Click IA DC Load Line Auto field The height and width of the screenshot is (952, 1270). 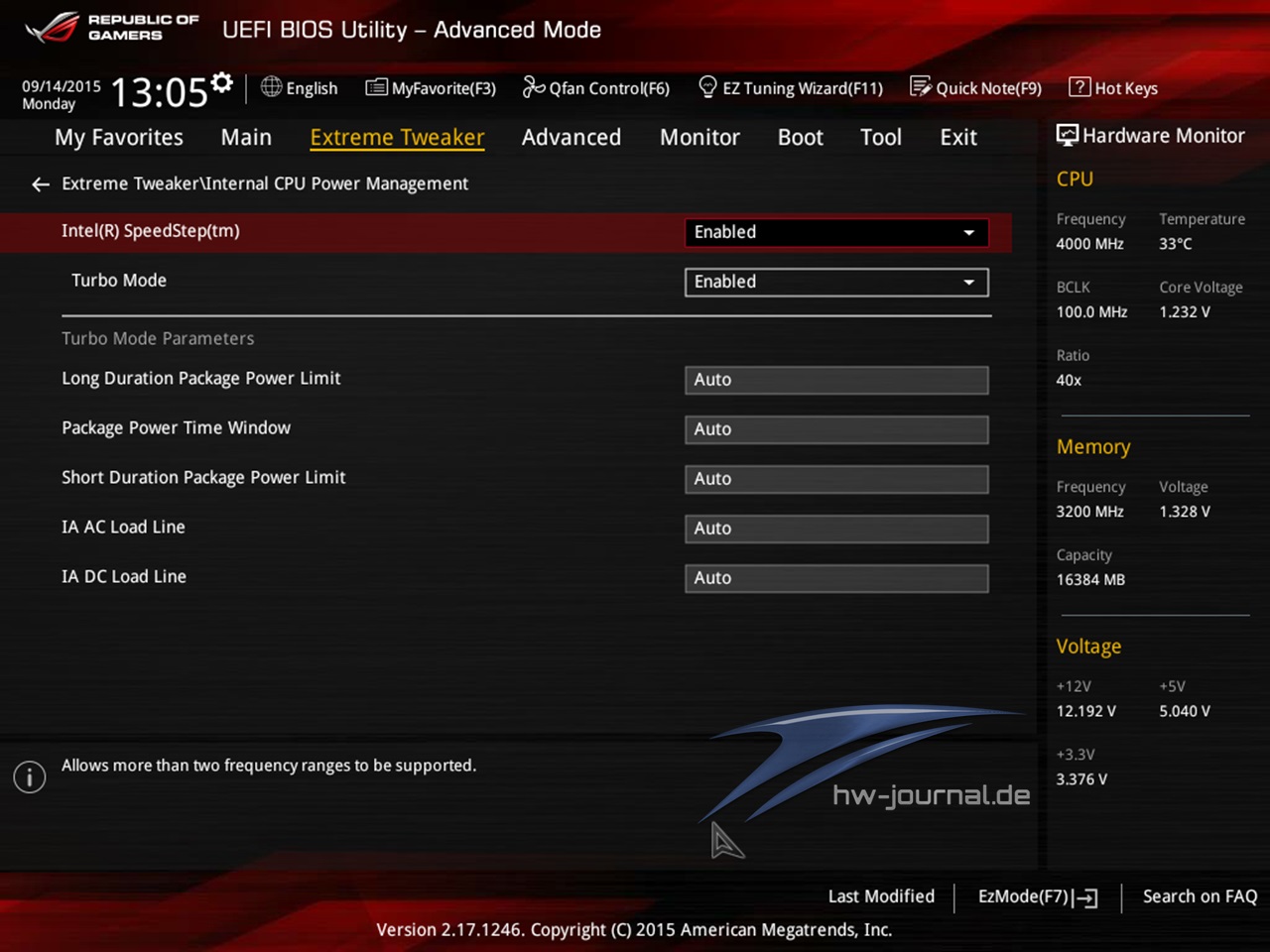tap(836, 578)
